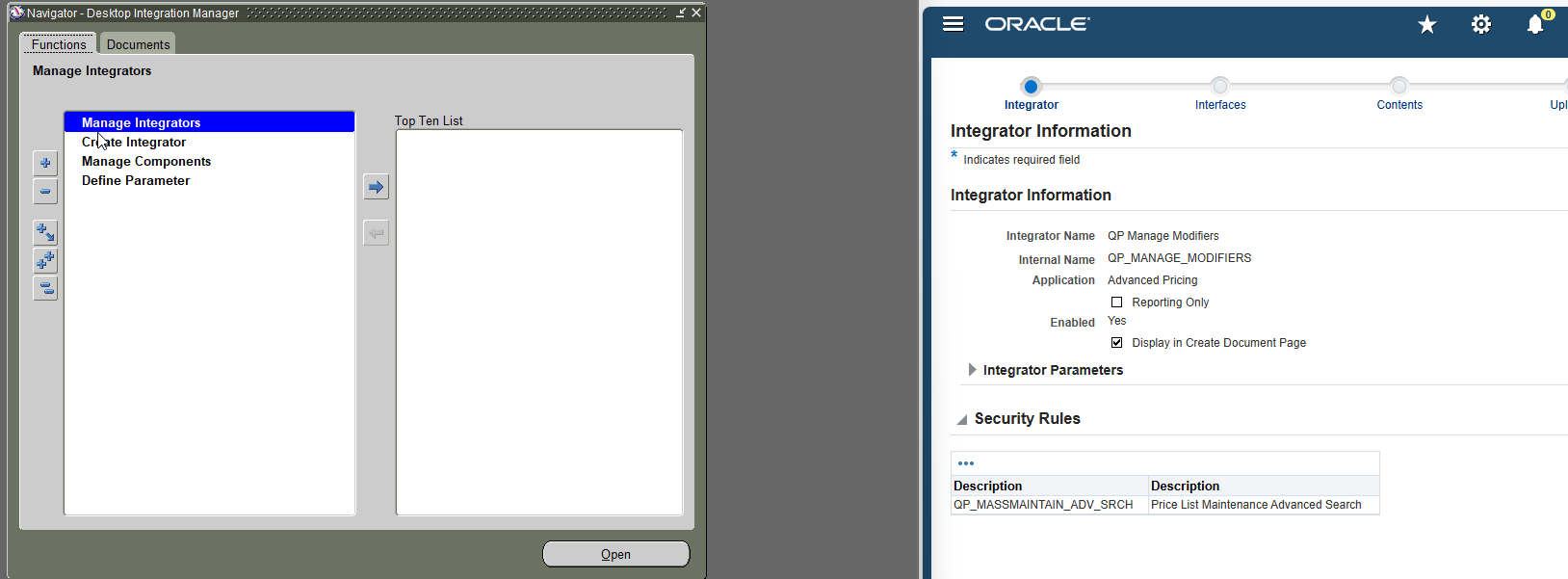Expand selected node with plus button in Navigator
The image size is (1568, 579).
45,163
